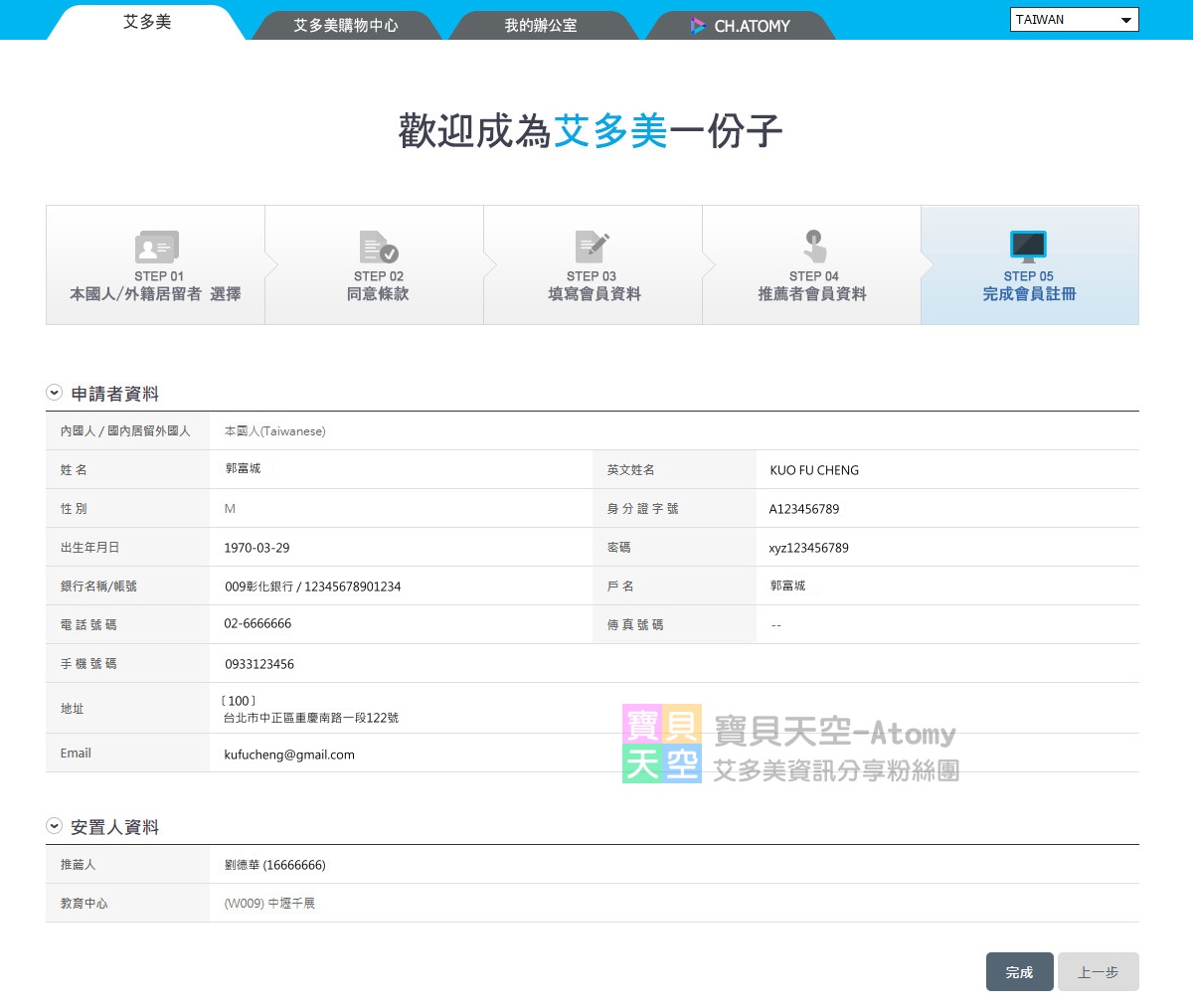Click the 教育中心 label
The width and height of the screenshot is (1193, 1008).
tap(84, 904)
